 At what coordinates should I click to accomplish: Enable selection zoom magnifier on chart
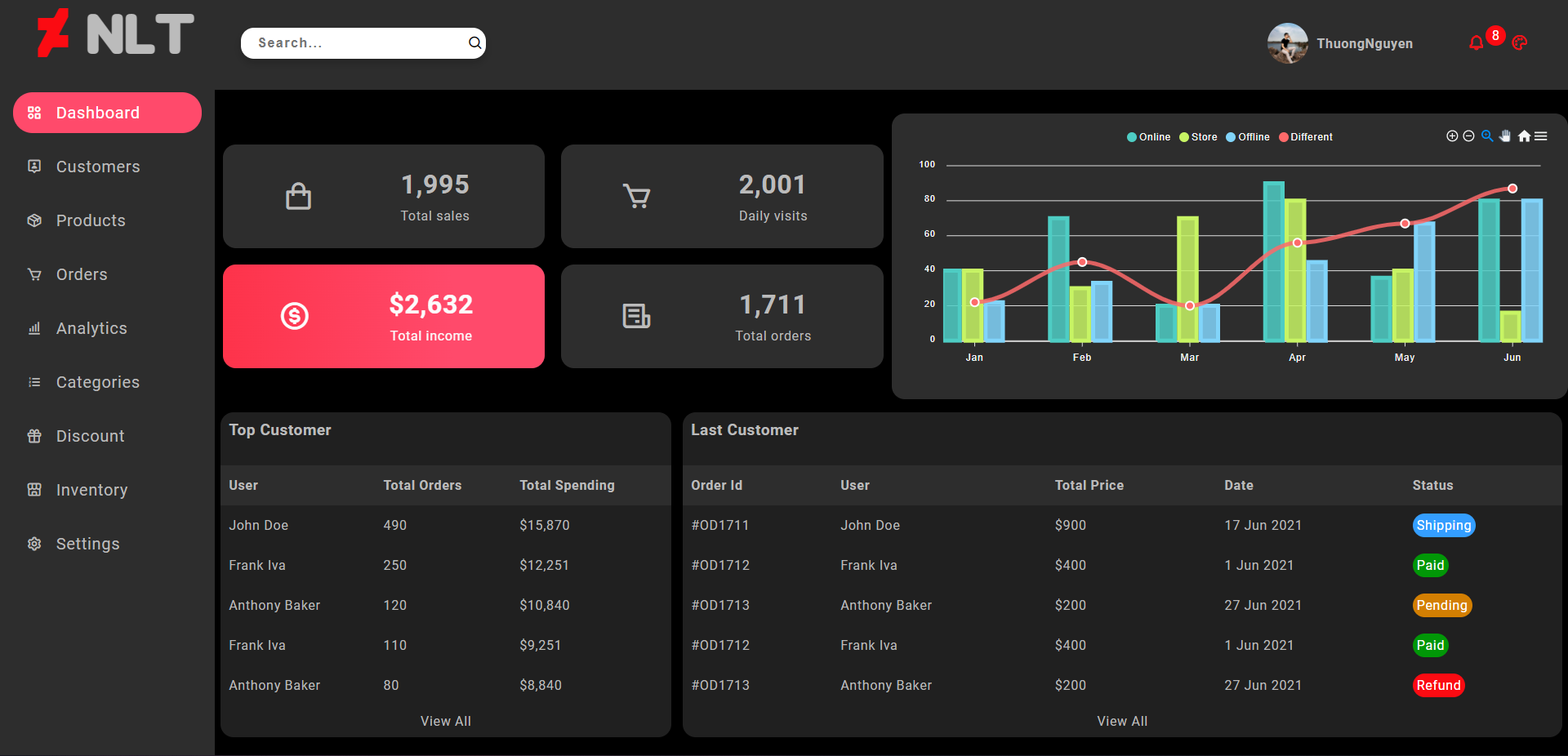point(1486,136)
